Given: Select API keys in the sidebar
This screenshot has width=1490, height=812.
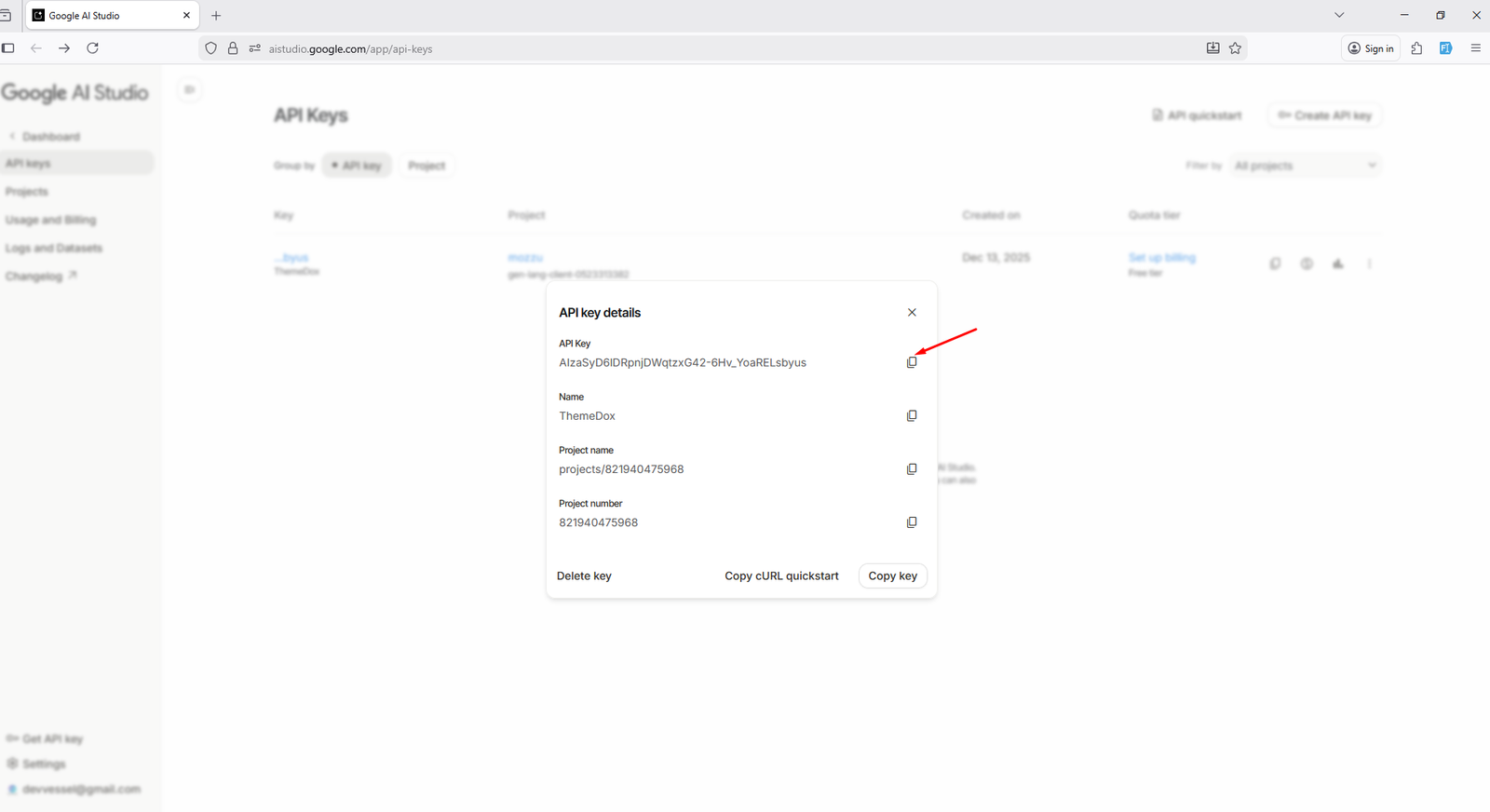Looking at the screenshot, I should point(76,163).
